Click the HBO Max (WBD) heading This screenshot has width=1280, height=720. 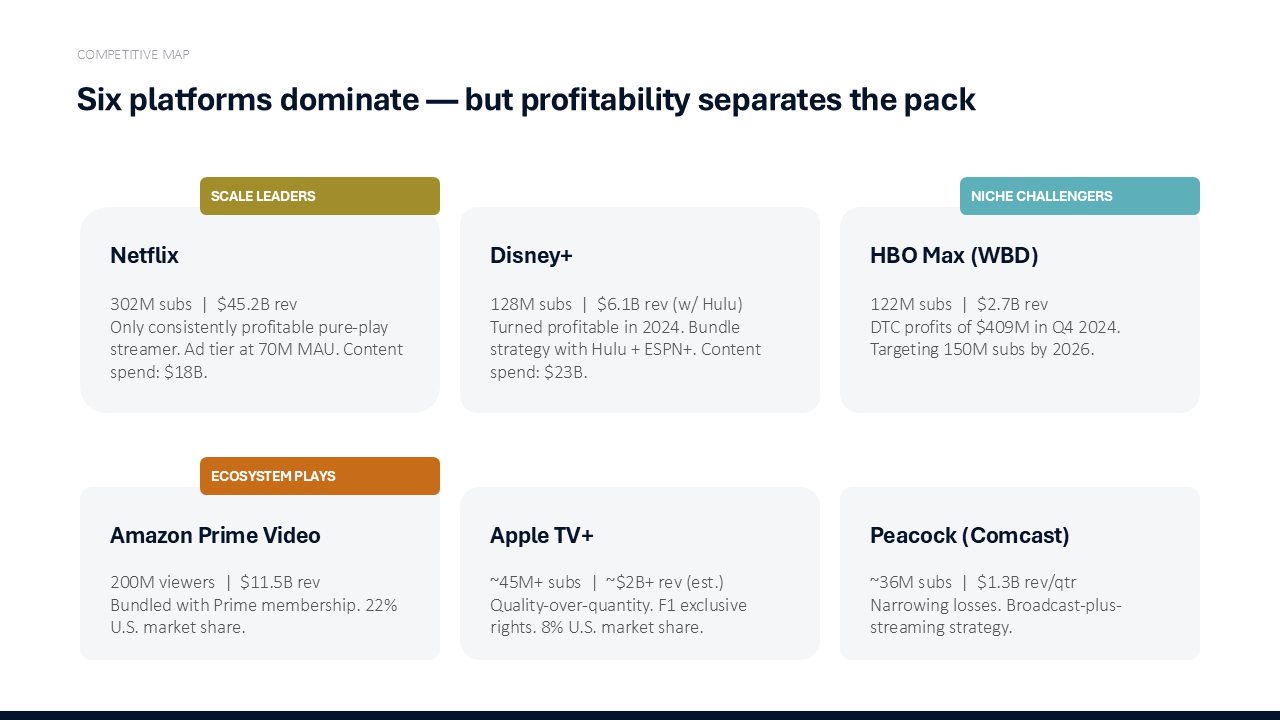point(954,255)
